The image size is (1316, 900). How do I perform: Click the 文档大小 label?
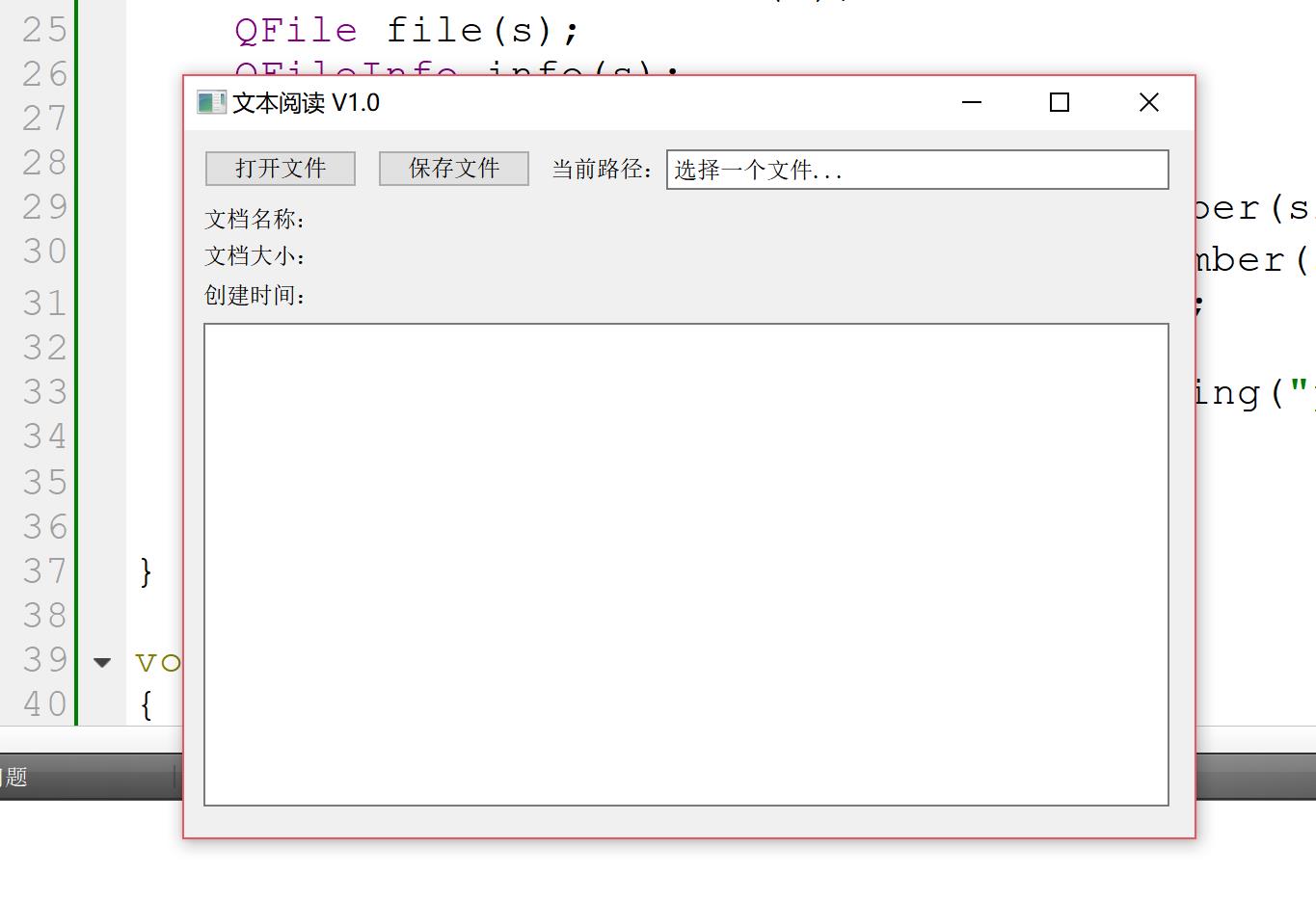pos(255,256)
